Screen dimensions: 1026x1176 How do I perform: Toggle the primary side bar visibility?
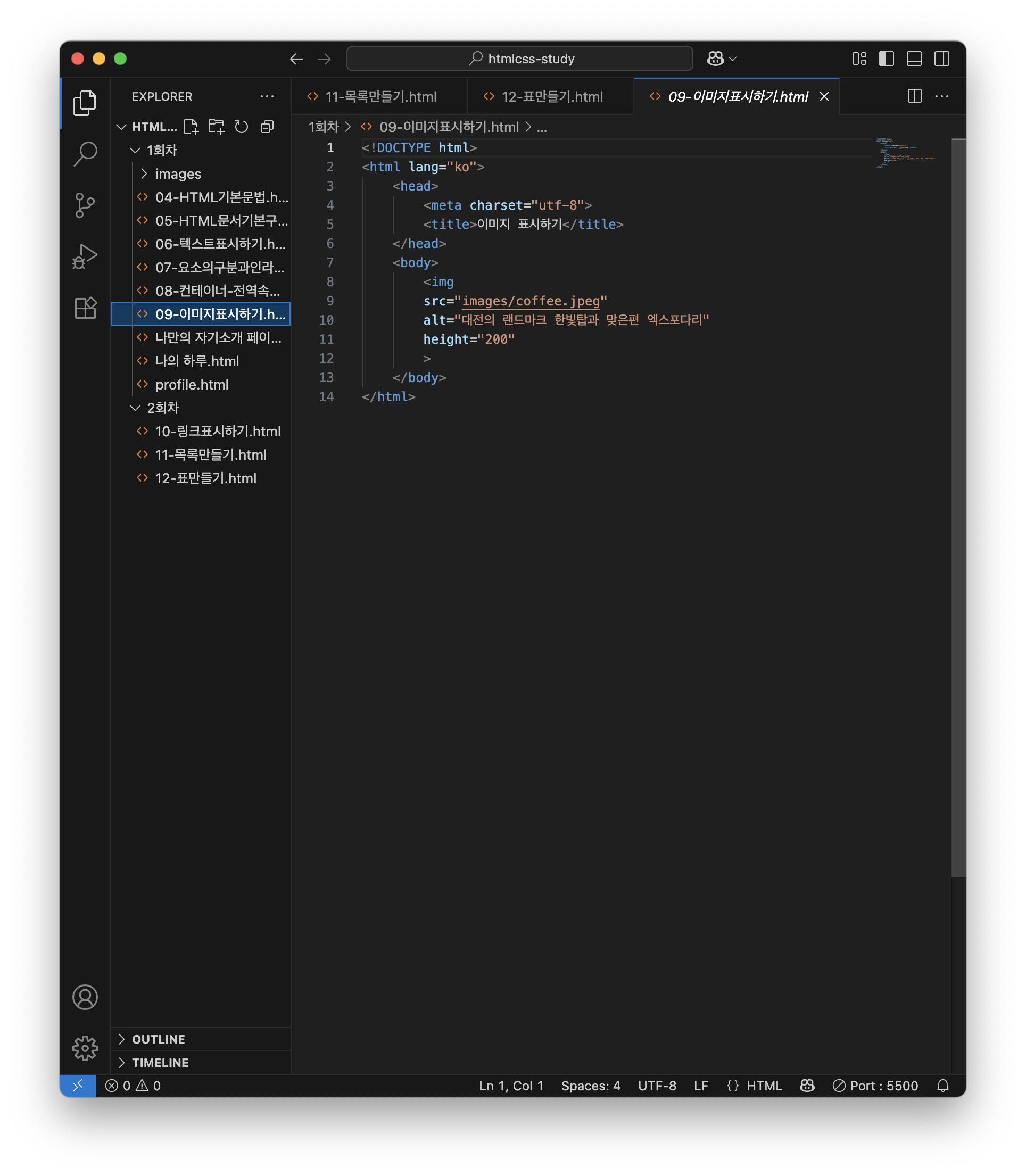click(886, 59)
